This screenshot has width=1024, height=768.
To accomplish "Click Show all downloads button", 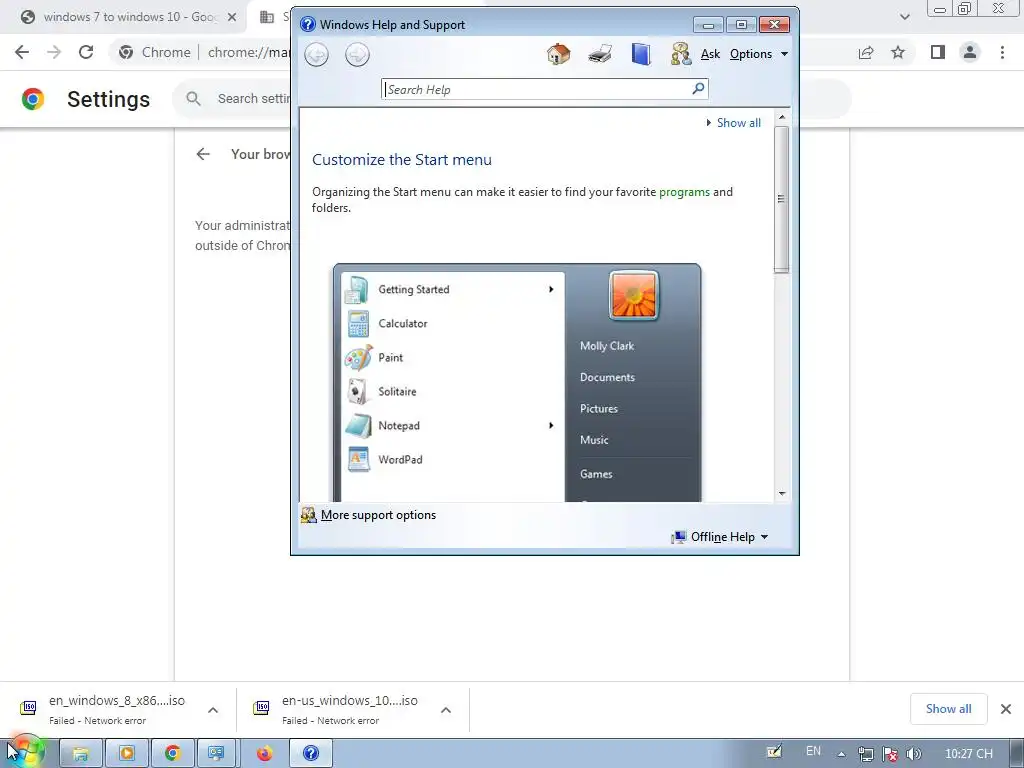I will coord(948,709).
